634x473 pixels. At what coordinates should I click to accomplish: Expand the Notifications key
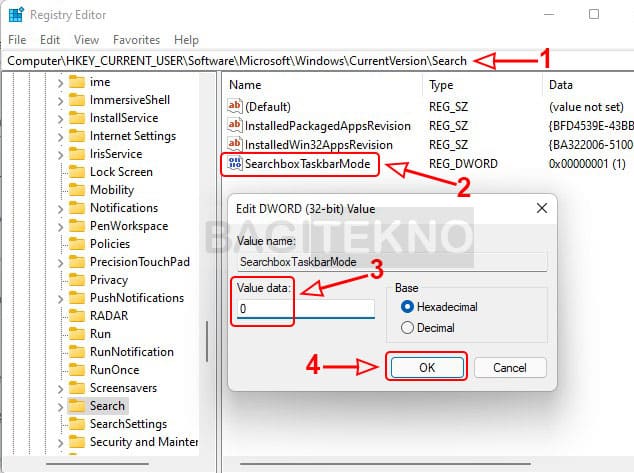click(x=60, y=209)
